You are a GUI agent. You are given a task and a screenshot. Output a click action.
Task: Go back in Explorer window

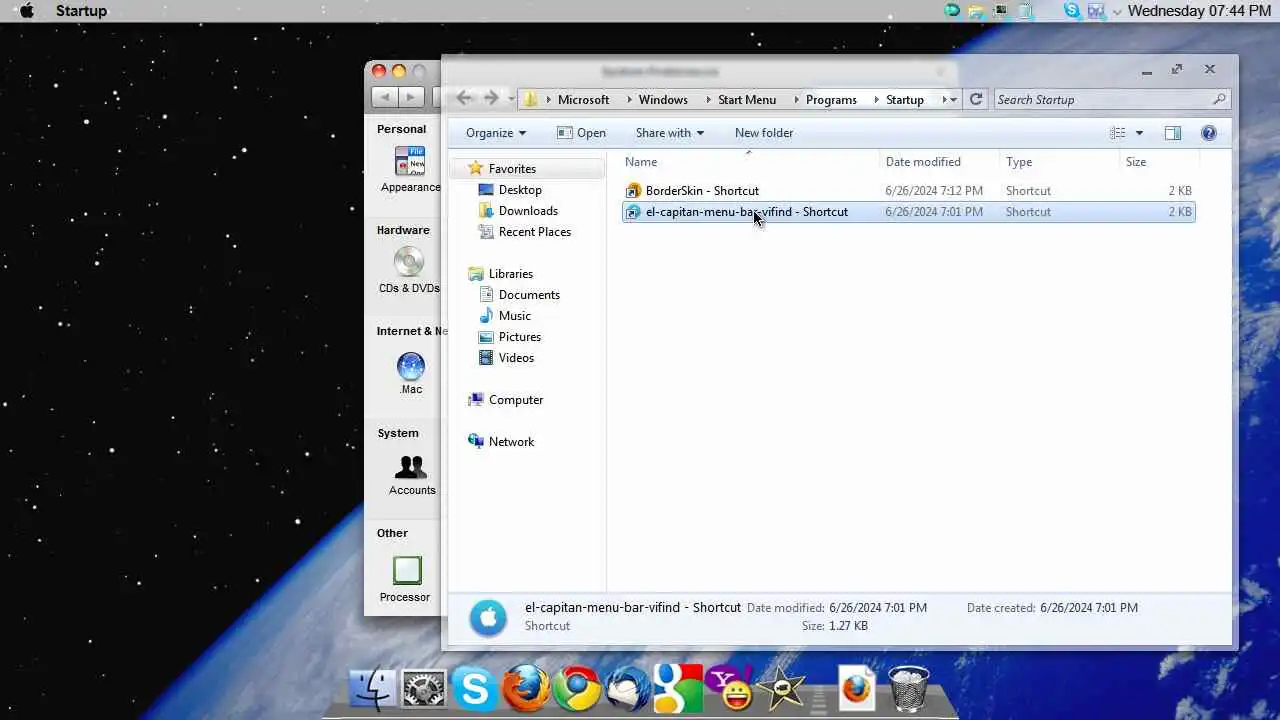pos(464,98)
